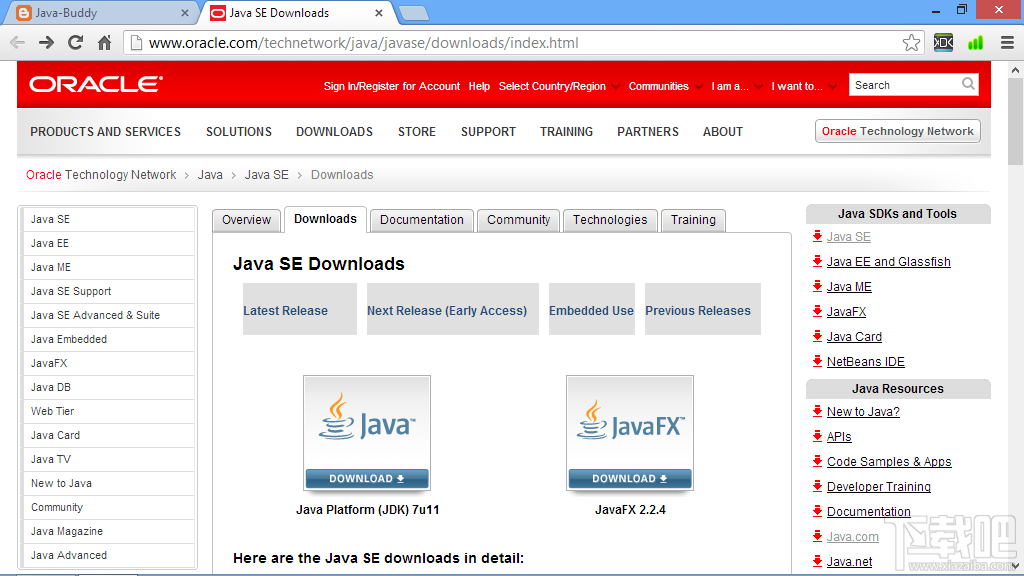Screen dimensions: 1024x576
Task: Open the SUPPORT menu
Action: click(x=488, y=131)
